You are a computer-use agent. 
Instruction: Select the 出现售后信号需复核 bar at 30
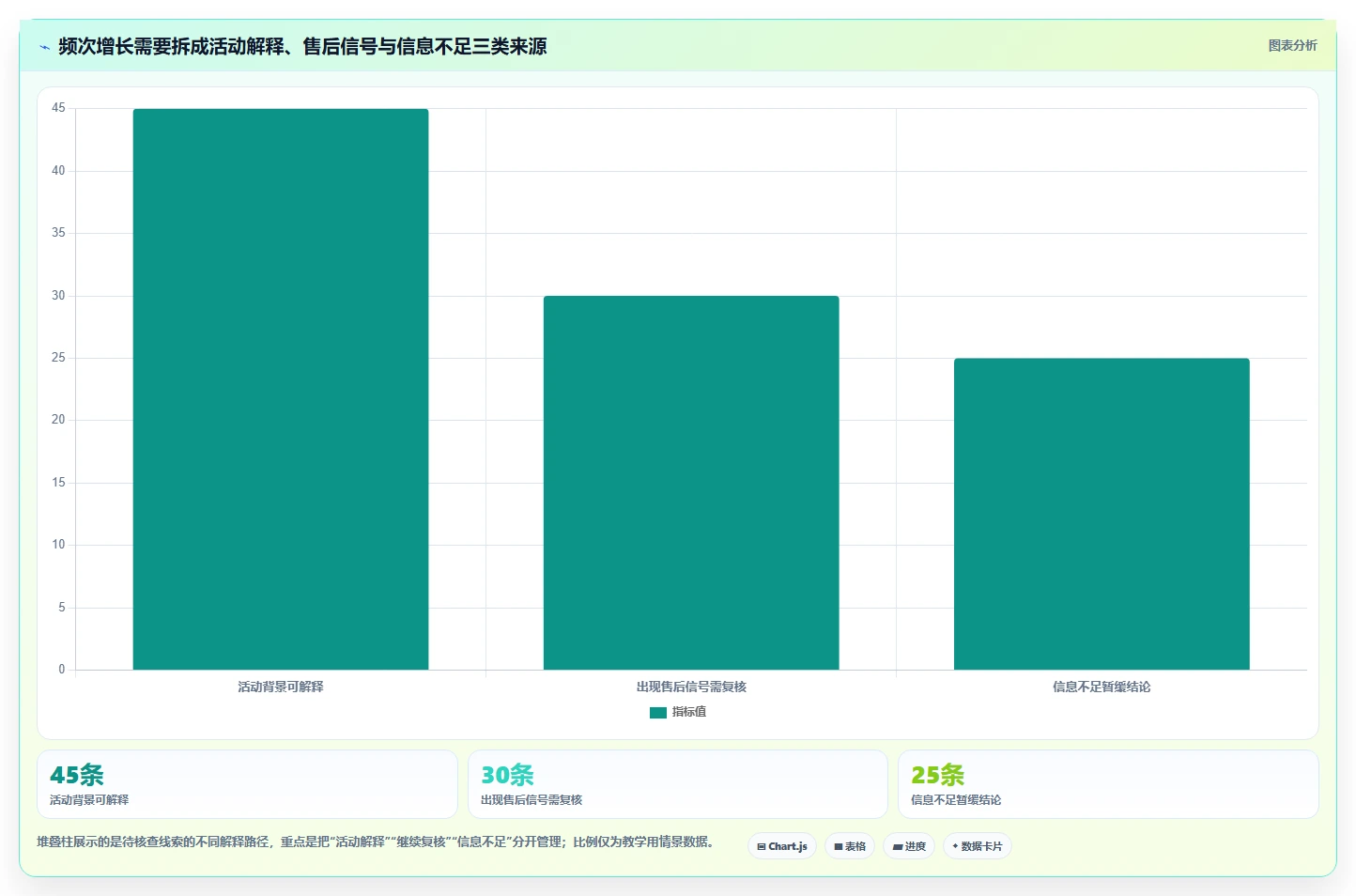[691, 483]
